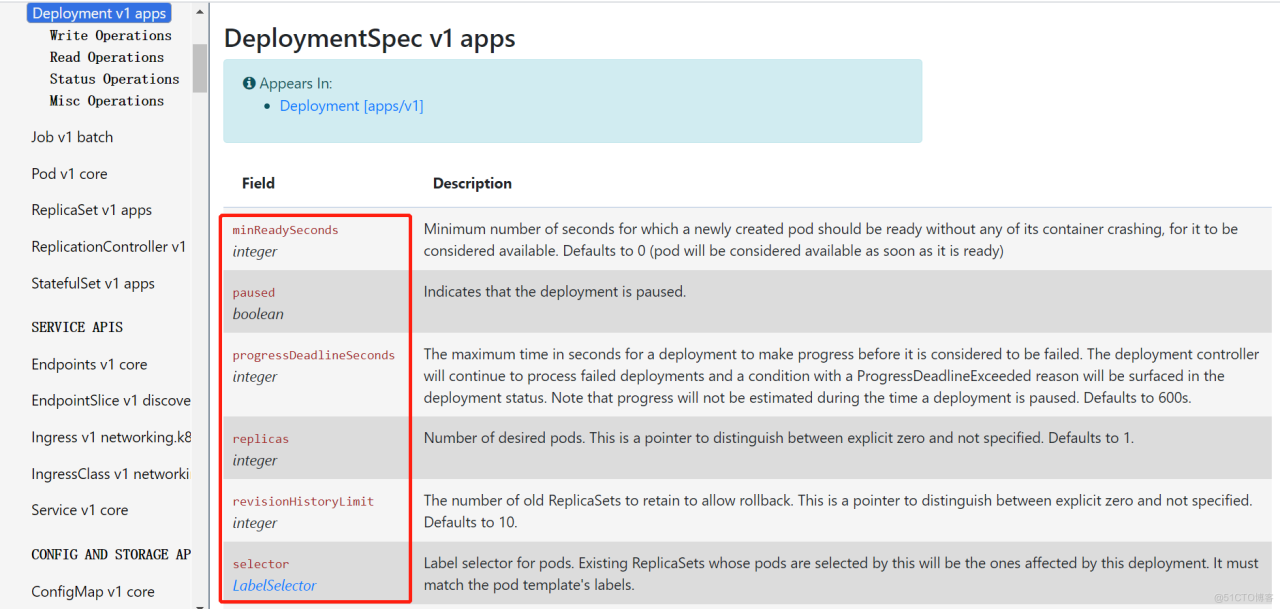This screenshot has height=609, width=1280.
Task: Open Misc Operations entry
Action: pos(107,101)
